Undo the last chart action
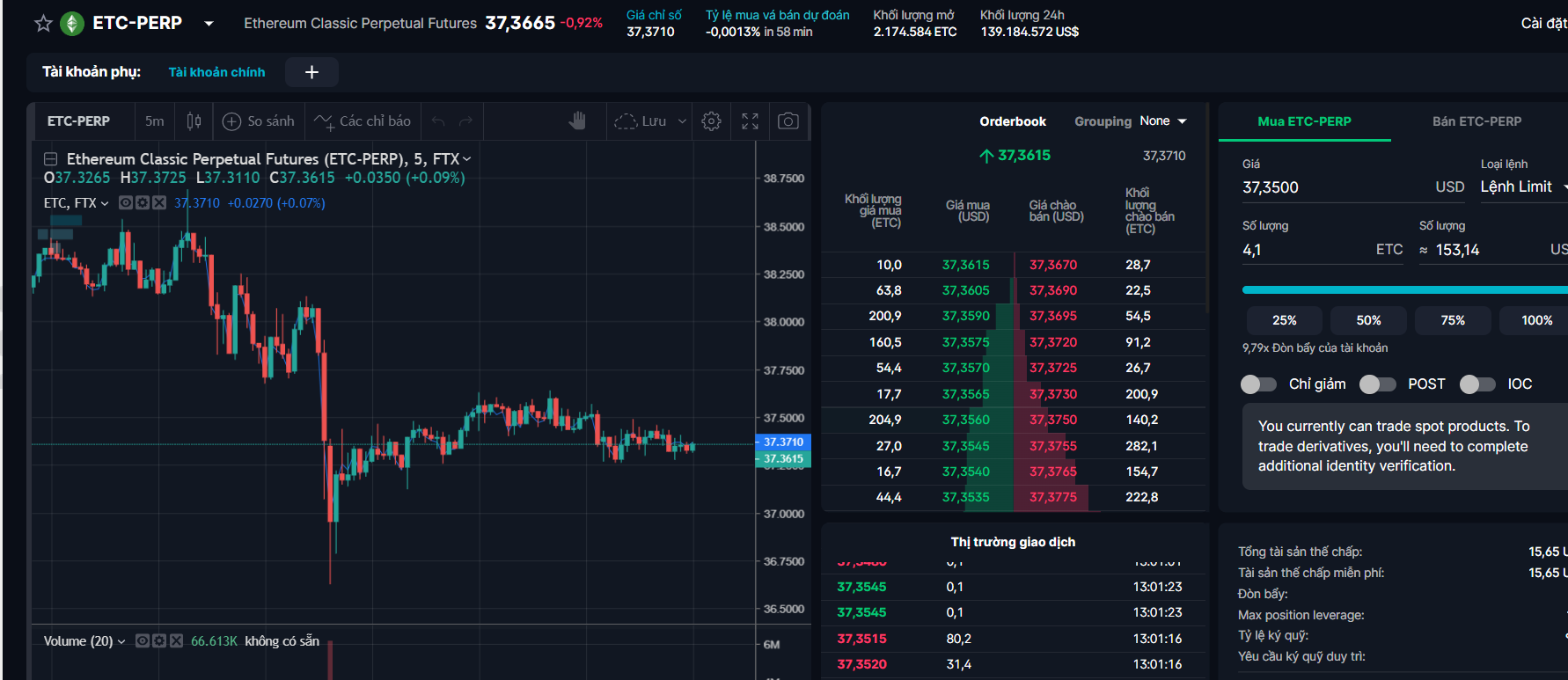 point(438,121)
